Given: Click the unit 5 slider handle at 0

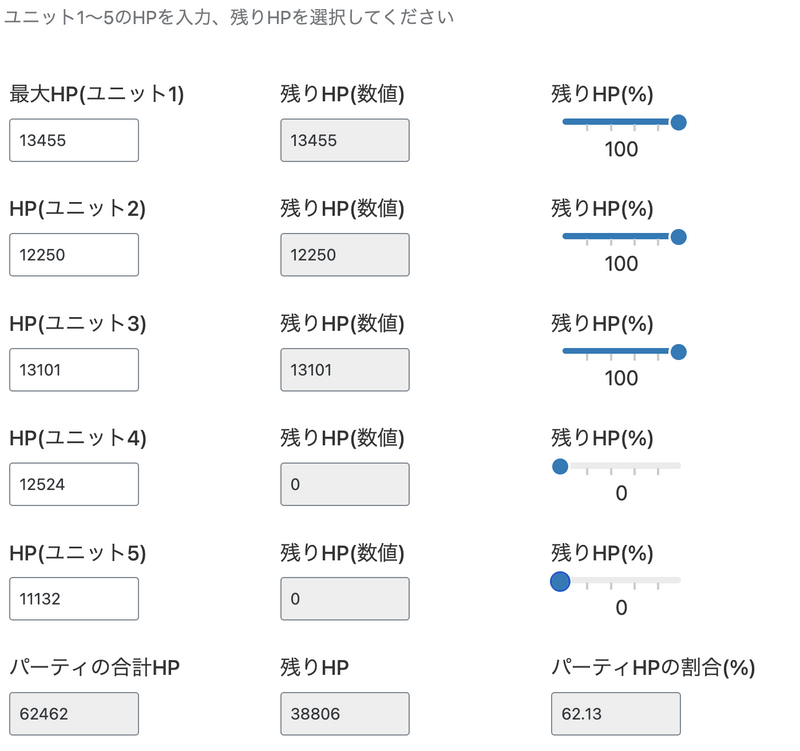Looking at the screenshot, I should pyautogui.click(x=560, y=580).
